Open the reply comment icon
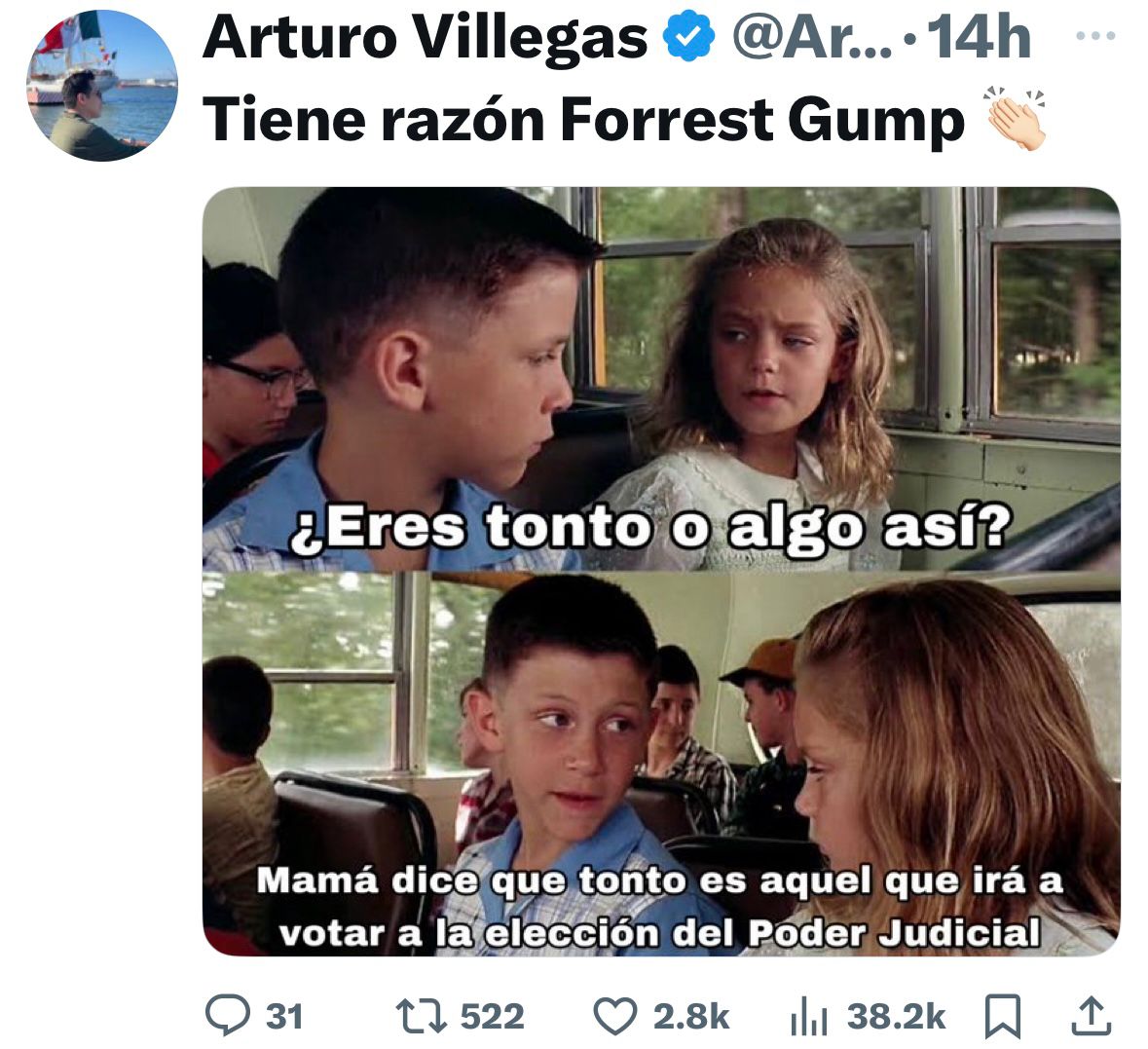Screen dimensions: 1148x1049 click(x=228, y=1015)
